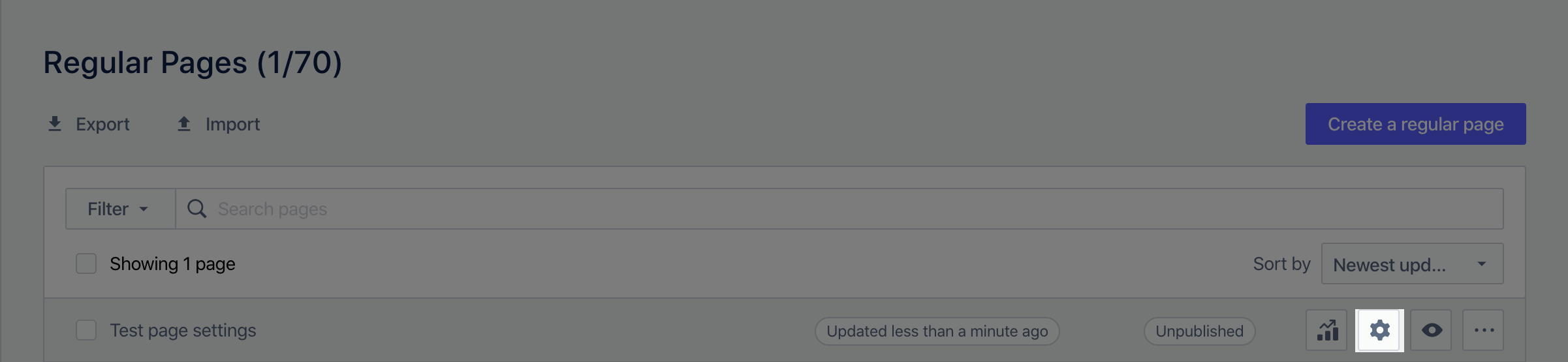Open page analytics with the chart icon

[x=1327, y=330]
